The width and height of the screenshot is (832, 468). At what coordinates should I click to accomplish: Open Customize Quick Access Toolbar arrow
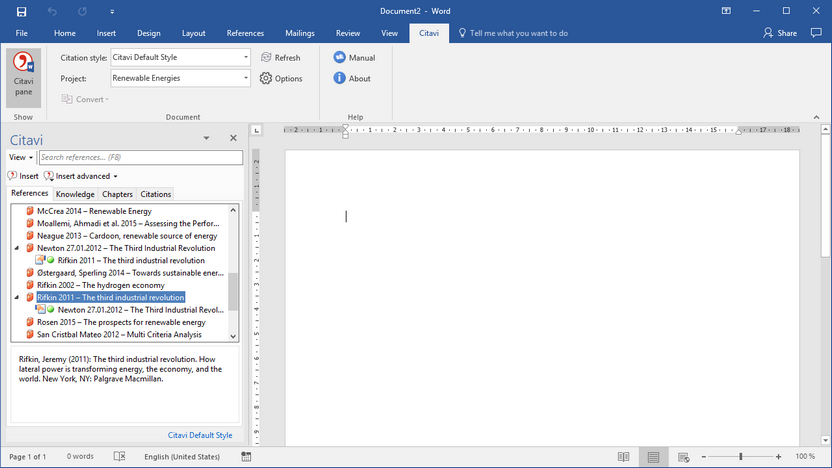[112, 11]
